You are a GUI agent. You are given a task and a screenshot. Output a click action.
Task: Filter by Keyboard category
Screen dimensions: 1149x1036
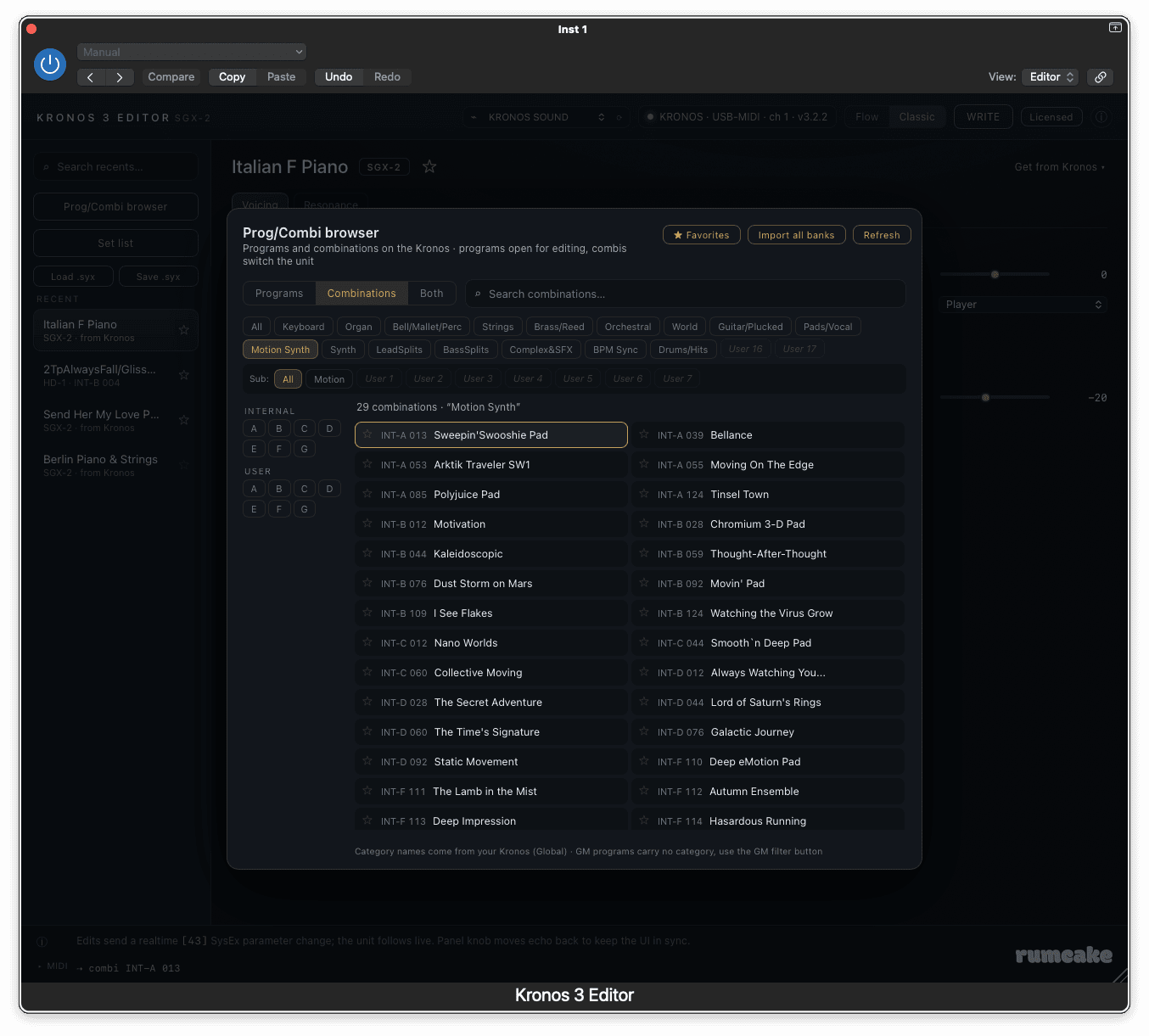pos(304,327)
